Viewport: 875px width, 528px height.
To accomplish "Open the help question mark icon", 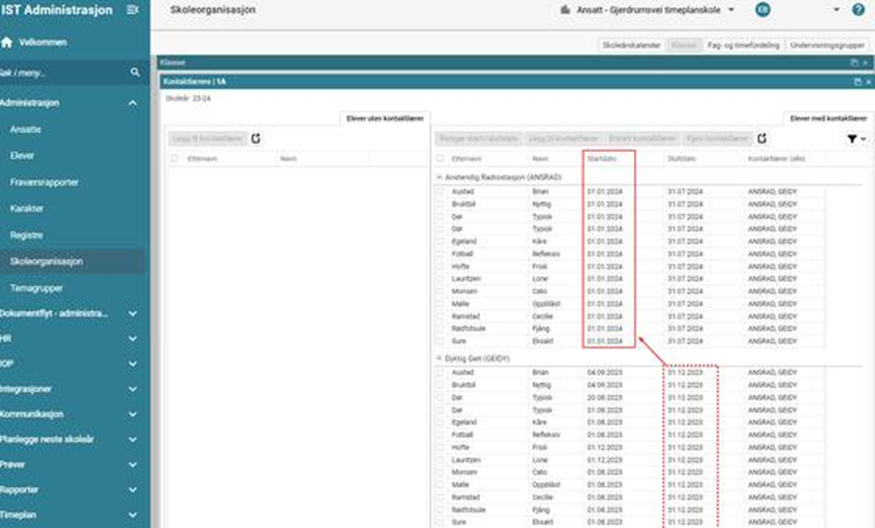I will tap(858, 10).
